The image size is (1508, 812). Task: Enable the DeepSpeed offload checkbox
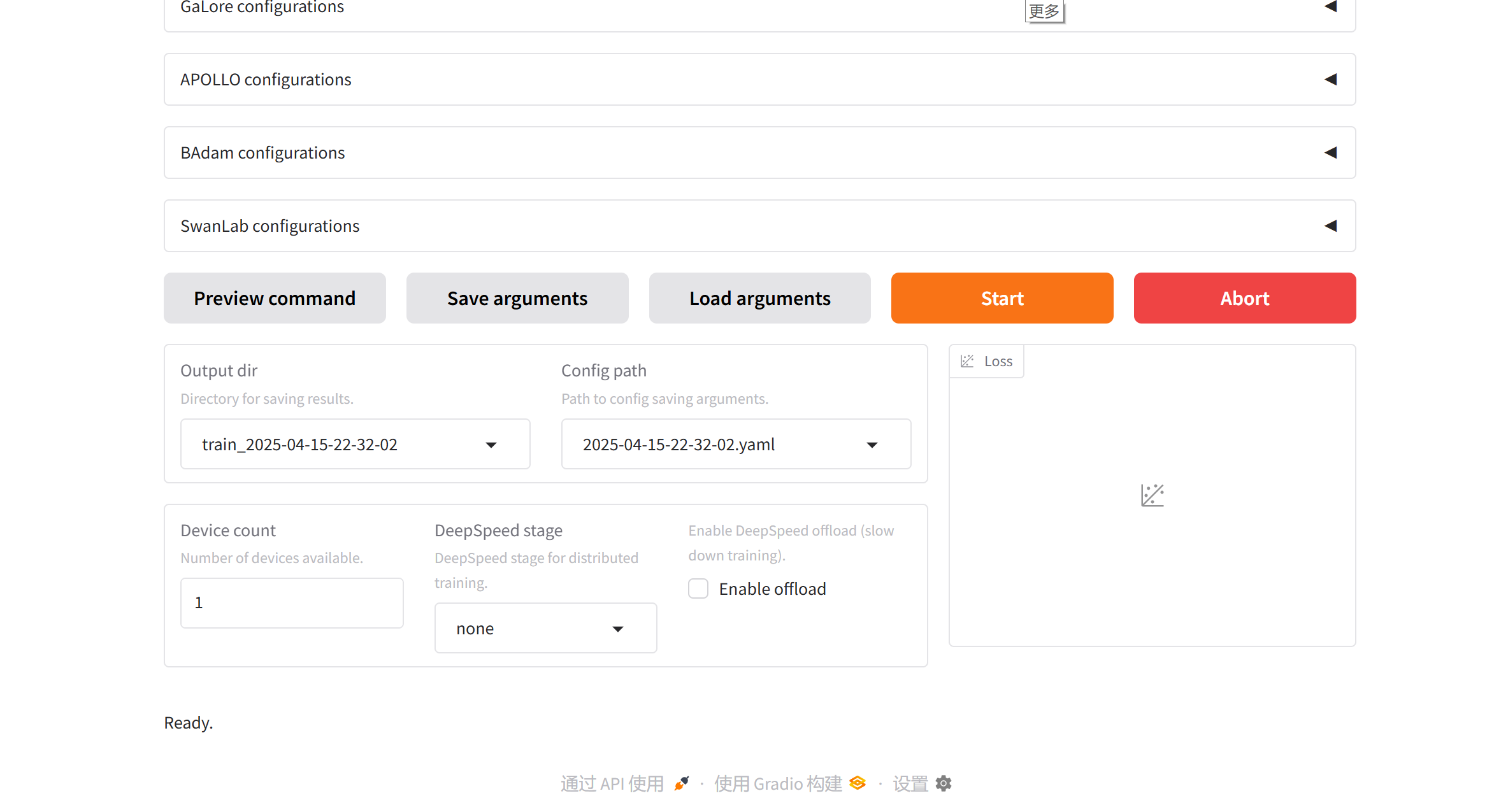[x=698, y=589]
